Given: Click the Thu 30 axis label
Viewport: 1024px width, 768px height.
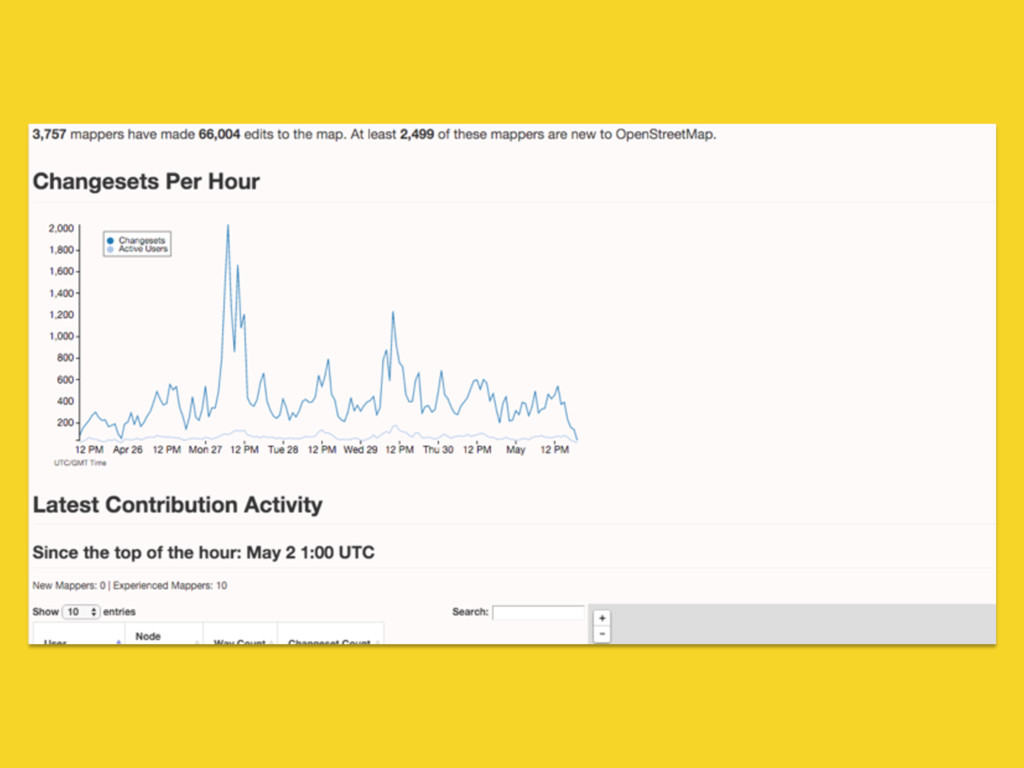Looking at the screenshot, I should [438, 449].
